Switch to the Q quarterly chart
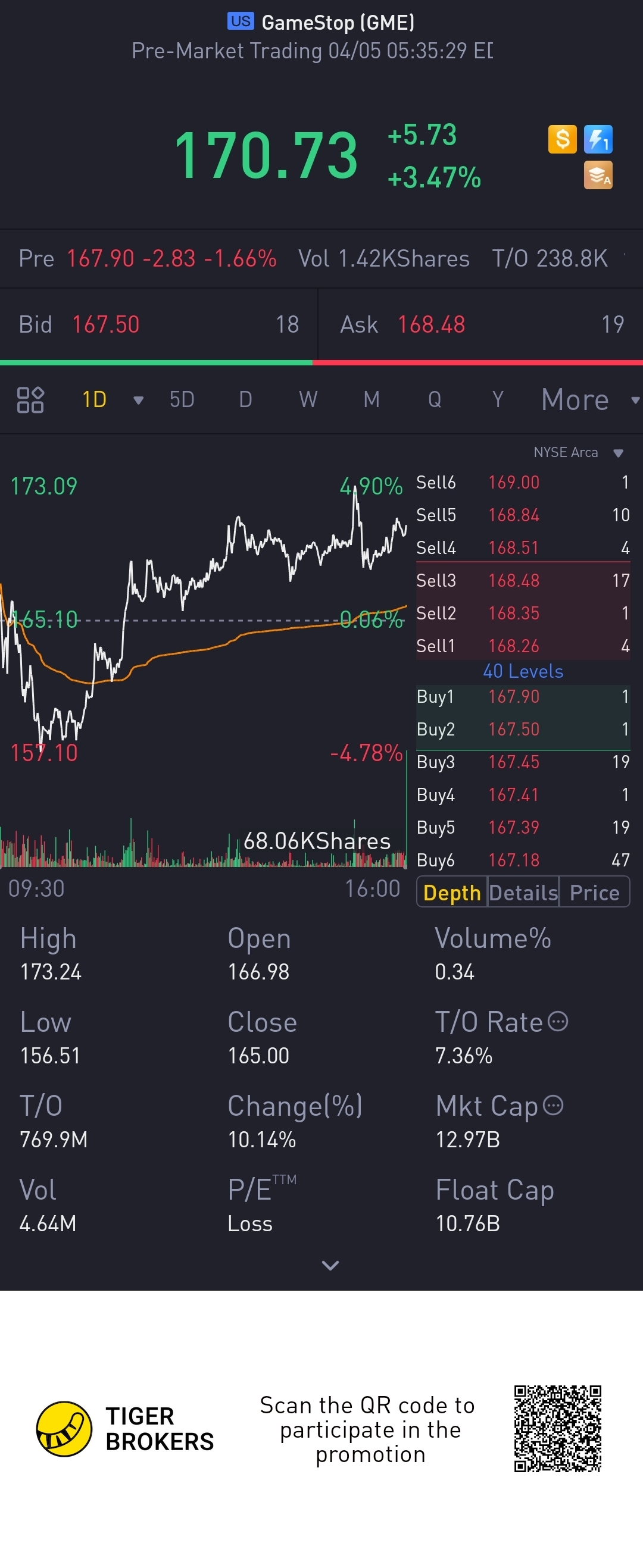 (x=435, y=400)
